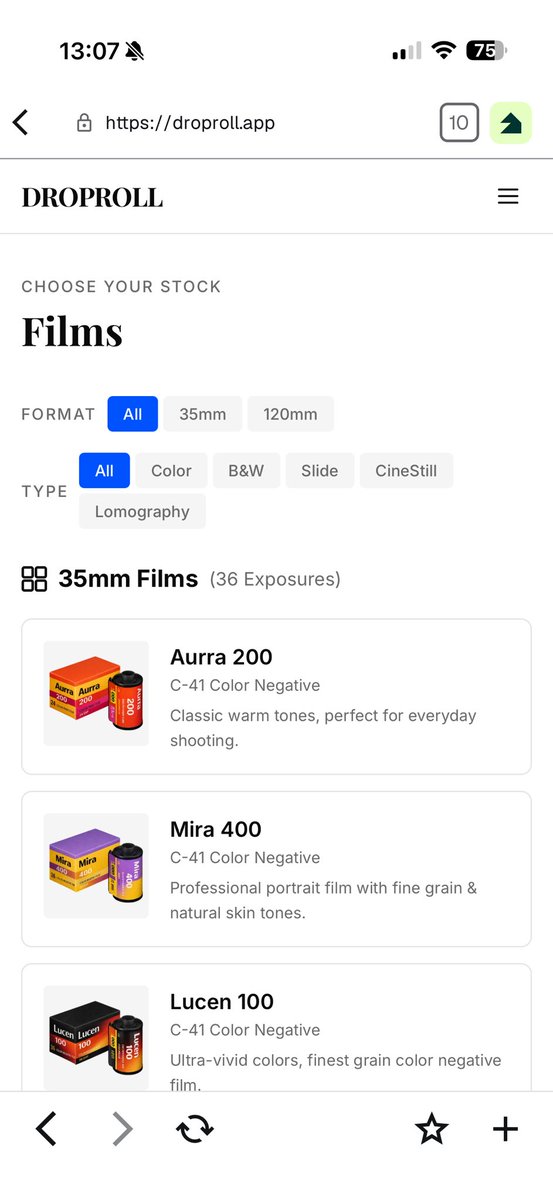Screen dimensions: 553x1200
Task: Select the All format filter
Action: coord(133,414)
